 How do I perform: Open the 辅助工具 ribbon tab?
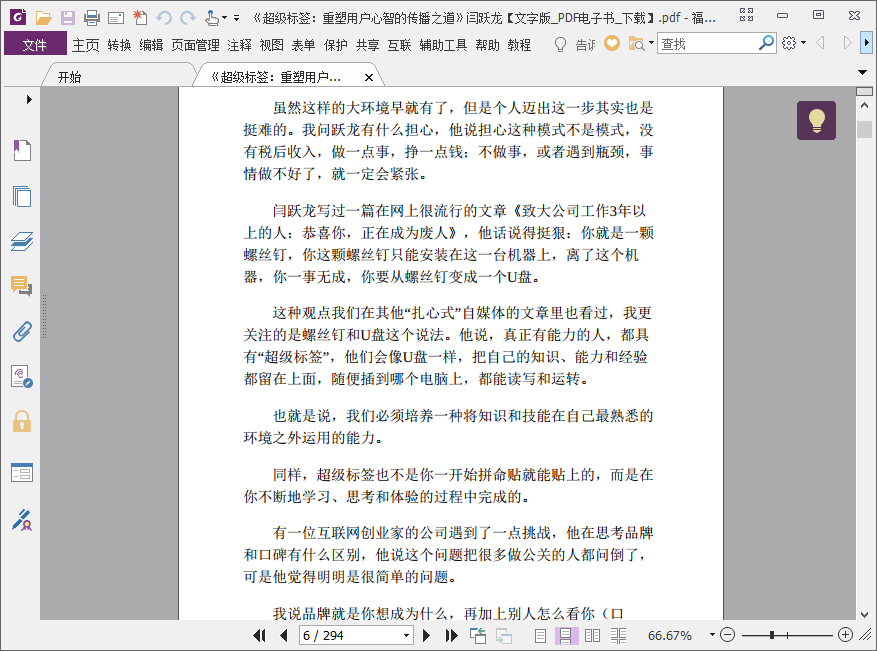[x=443, y=45]
